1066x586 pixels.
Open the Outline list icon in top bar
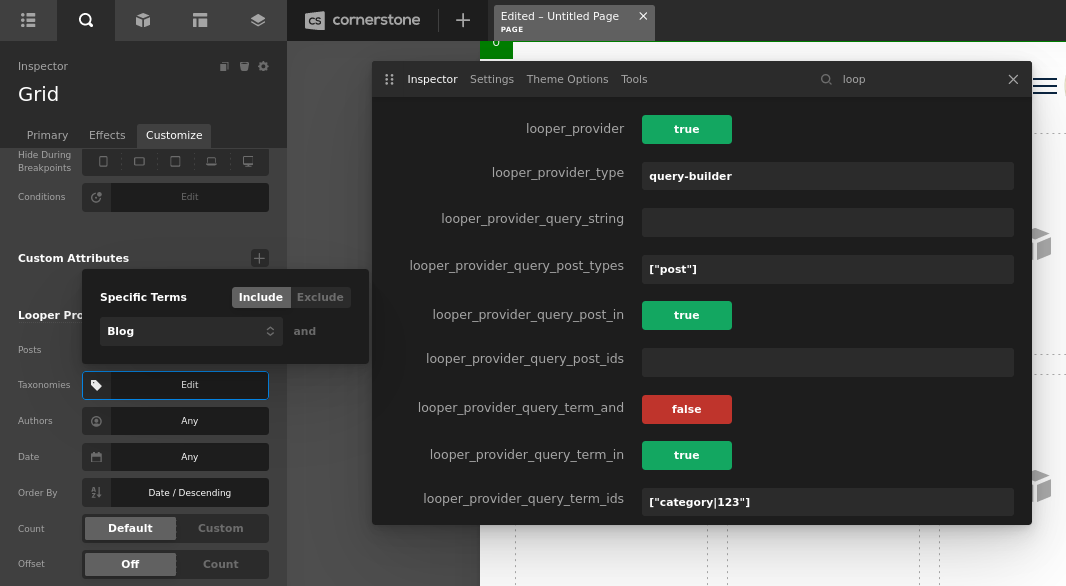(28, 20)
